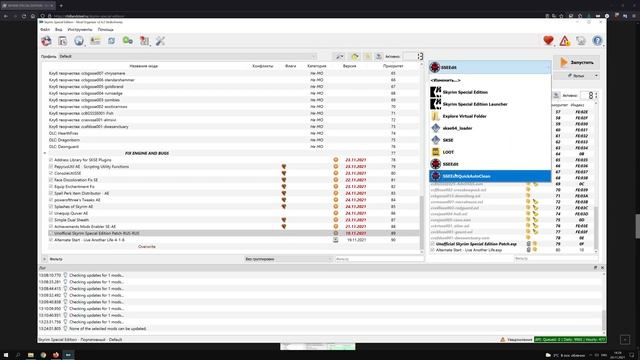Screen dimensions: 640x360
Task: Toggle the Splashes of Skyrim AE checkbox
Action: click(x=51, y=207)
